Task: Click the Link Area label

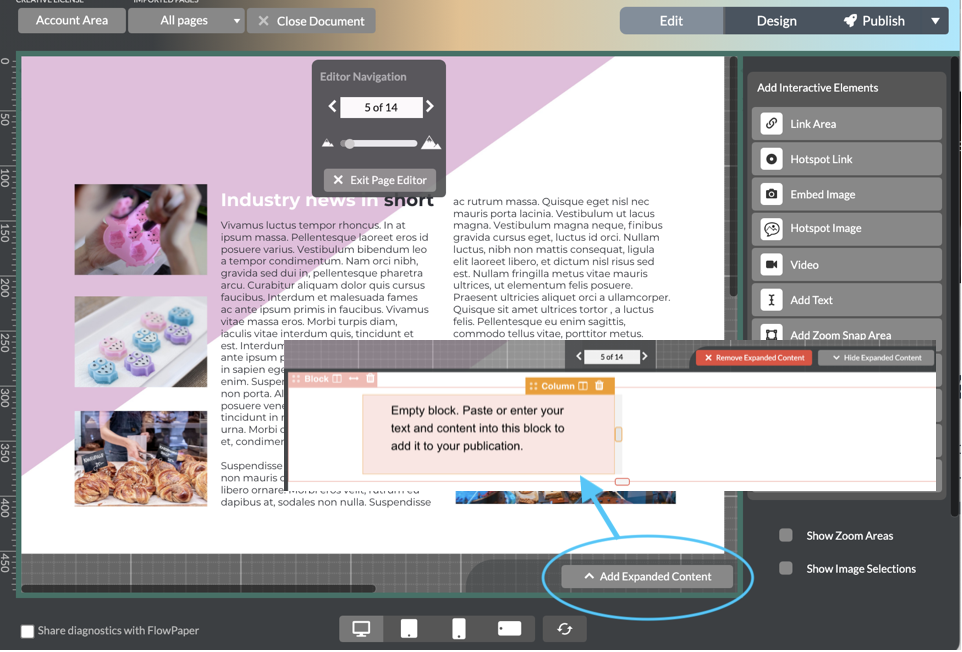Action: click(x=813, y=124)
